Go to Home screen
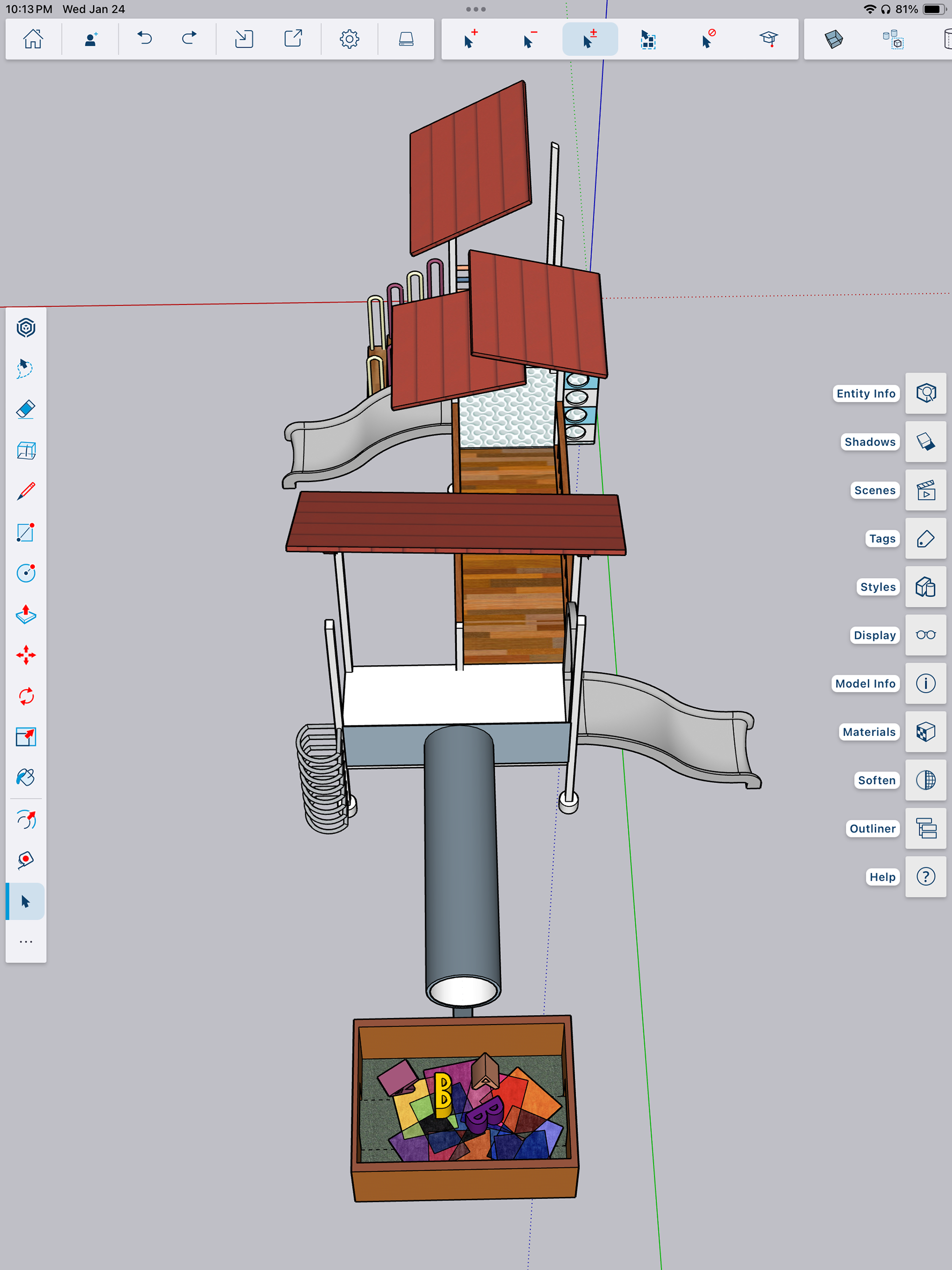Viewport: 952px width, 1270px height. [x=33, y=39]
